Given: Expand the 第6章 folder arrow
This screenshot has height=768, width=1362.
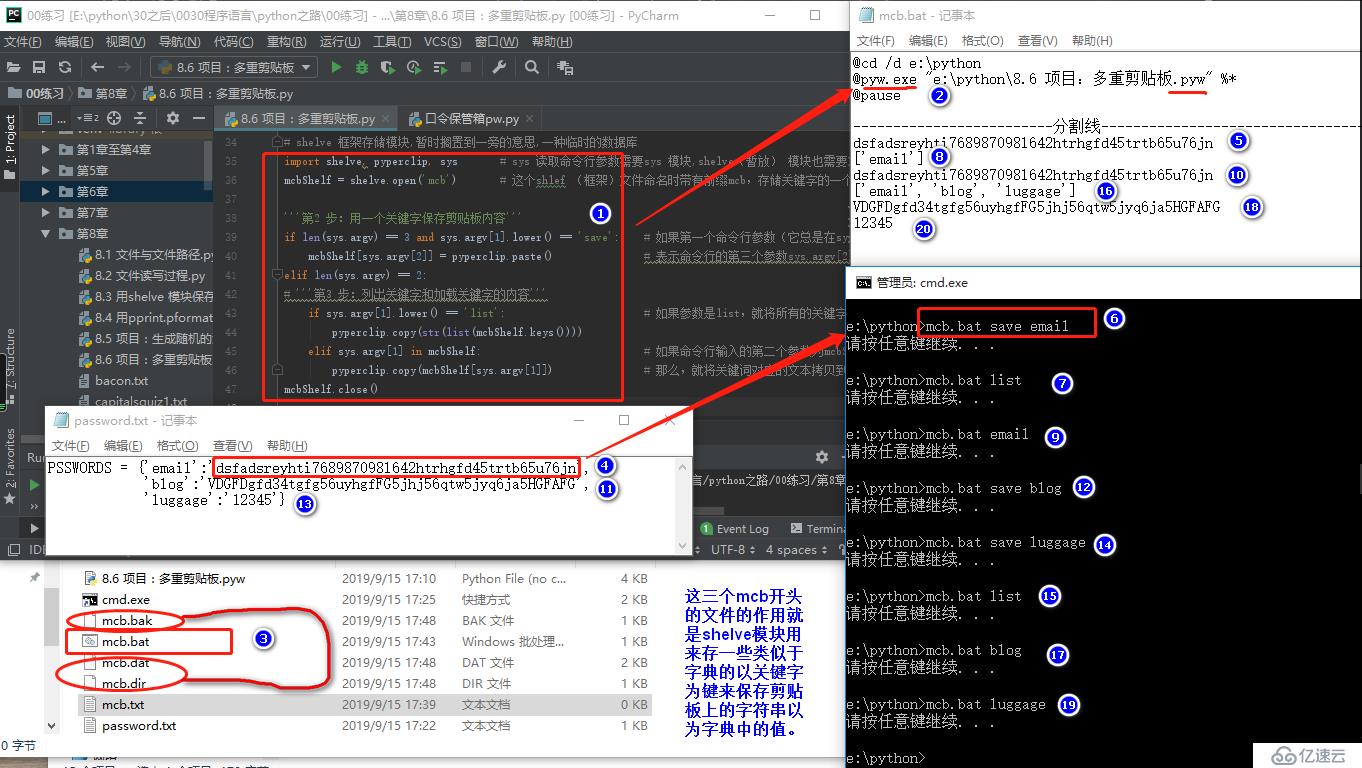Looking at the screenshot, I should (46, 191).
